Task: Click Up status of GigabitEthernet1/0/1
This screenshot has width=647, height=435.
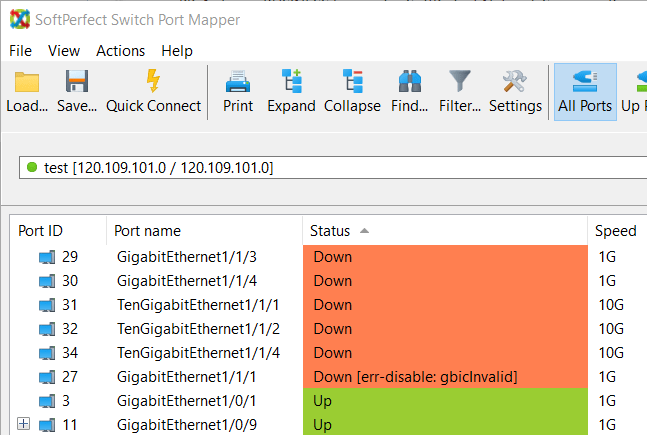Action: pos(445,401)
